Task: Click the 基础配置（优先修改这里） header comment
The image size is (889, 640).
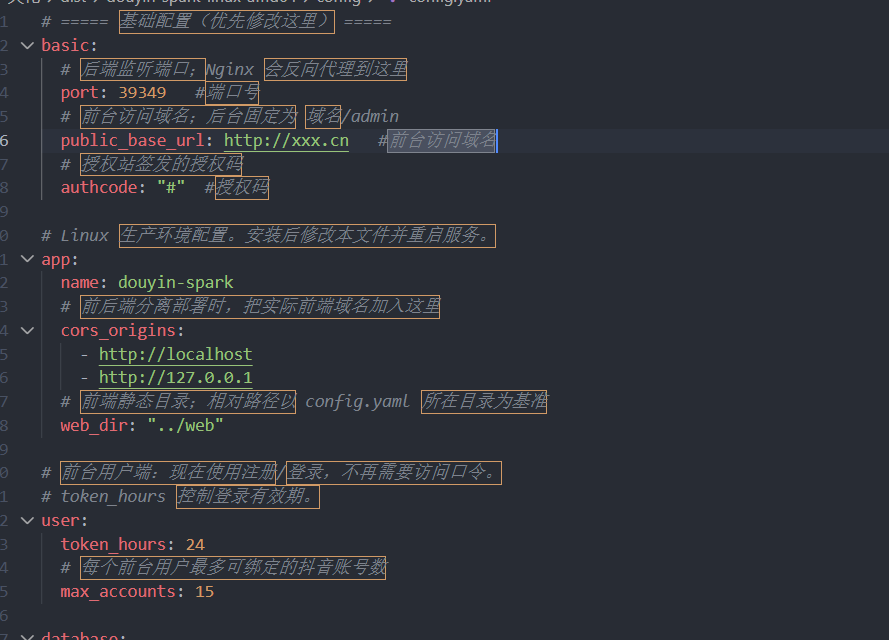Action: (x=227, y=22)
